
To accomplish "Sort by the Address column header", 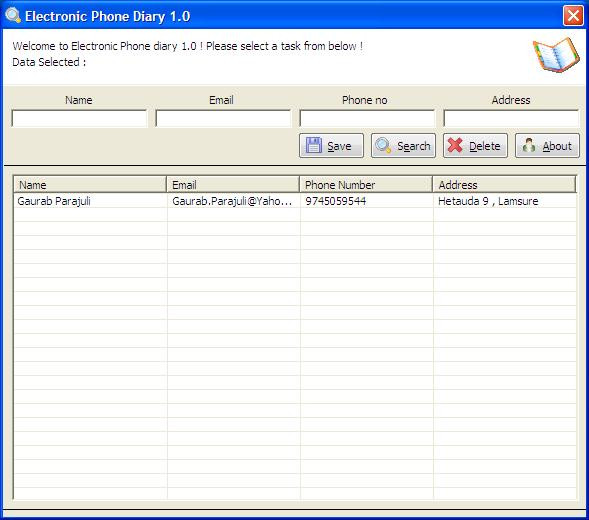I will (x=504, y=184).
